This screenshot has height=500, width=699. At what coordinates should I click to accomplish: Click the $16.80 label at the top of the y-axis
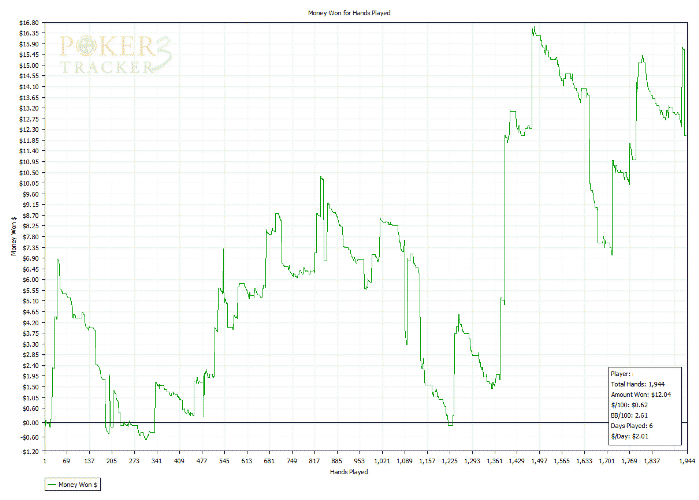pyautogui.click(x=29, y=22)
